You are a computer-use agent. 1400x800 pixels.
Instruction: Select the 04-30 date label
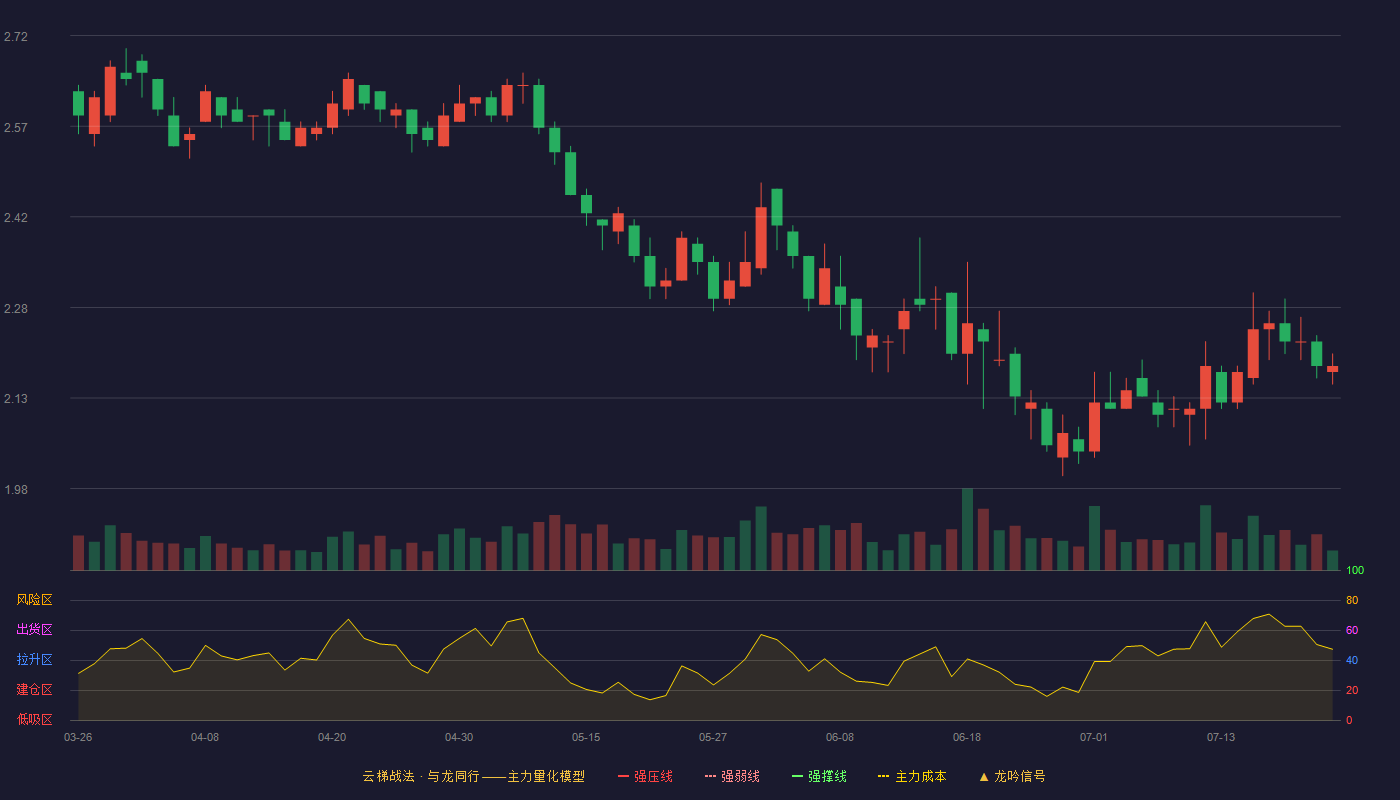click(459, 737)
